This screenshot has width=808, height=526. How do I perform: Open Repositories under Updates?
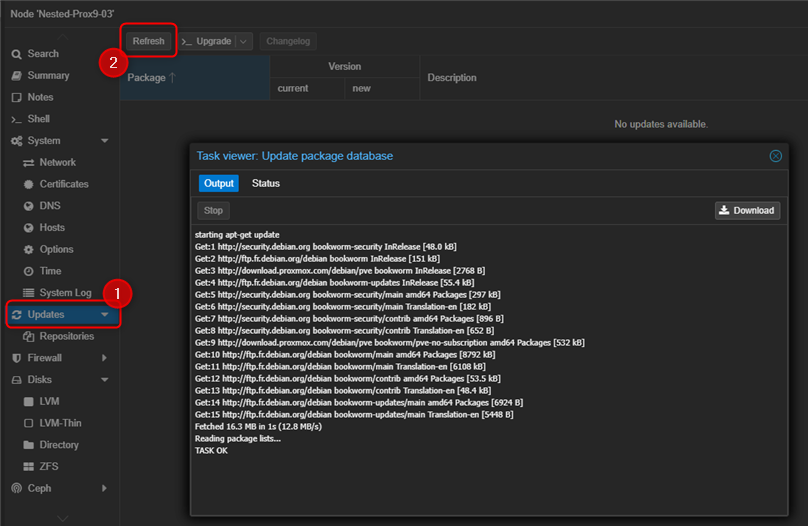[66, 336]
